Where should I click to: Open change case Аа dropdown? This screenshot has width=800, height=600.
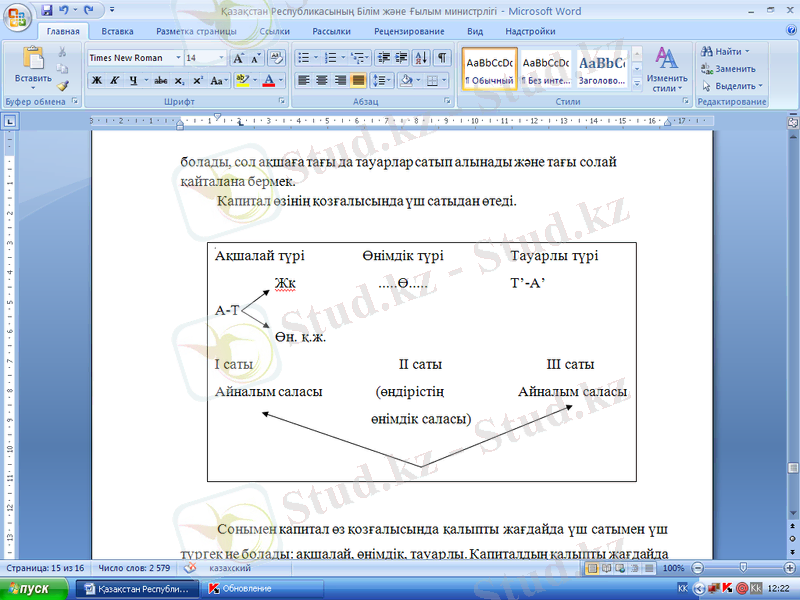coord(218,81)
